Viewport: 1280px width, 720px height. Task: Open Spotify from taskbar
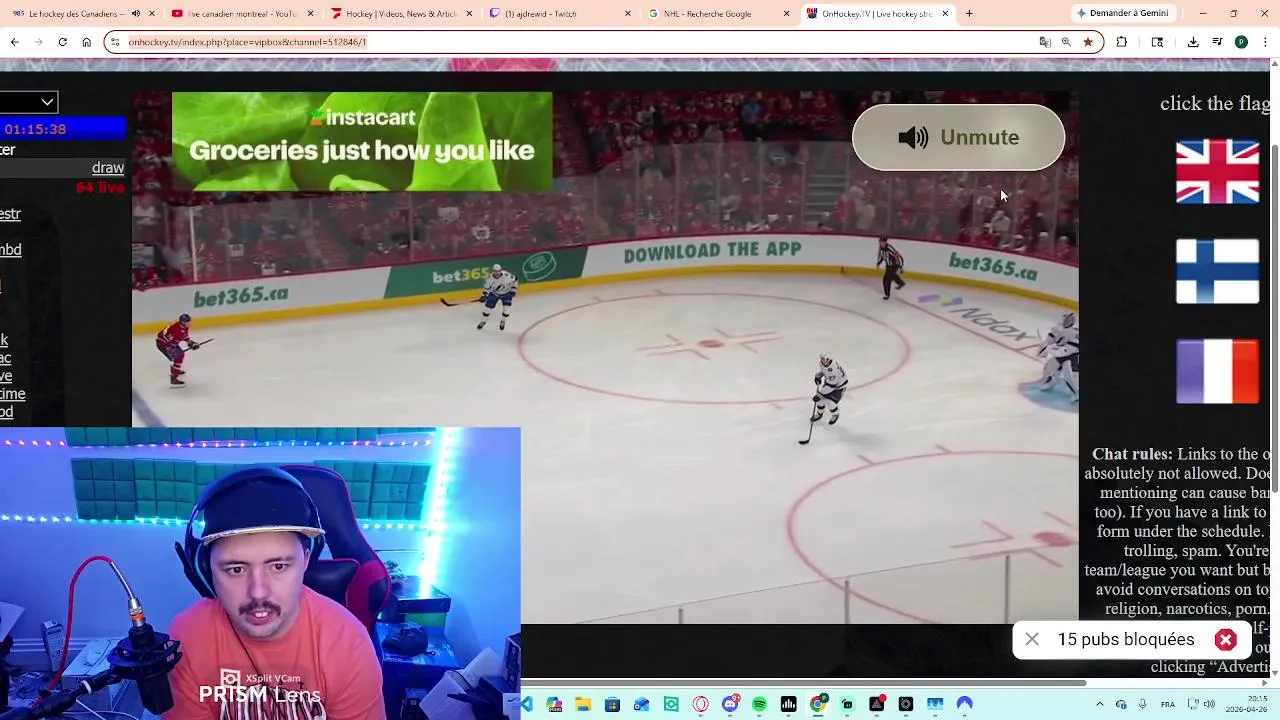click(759, 704)
